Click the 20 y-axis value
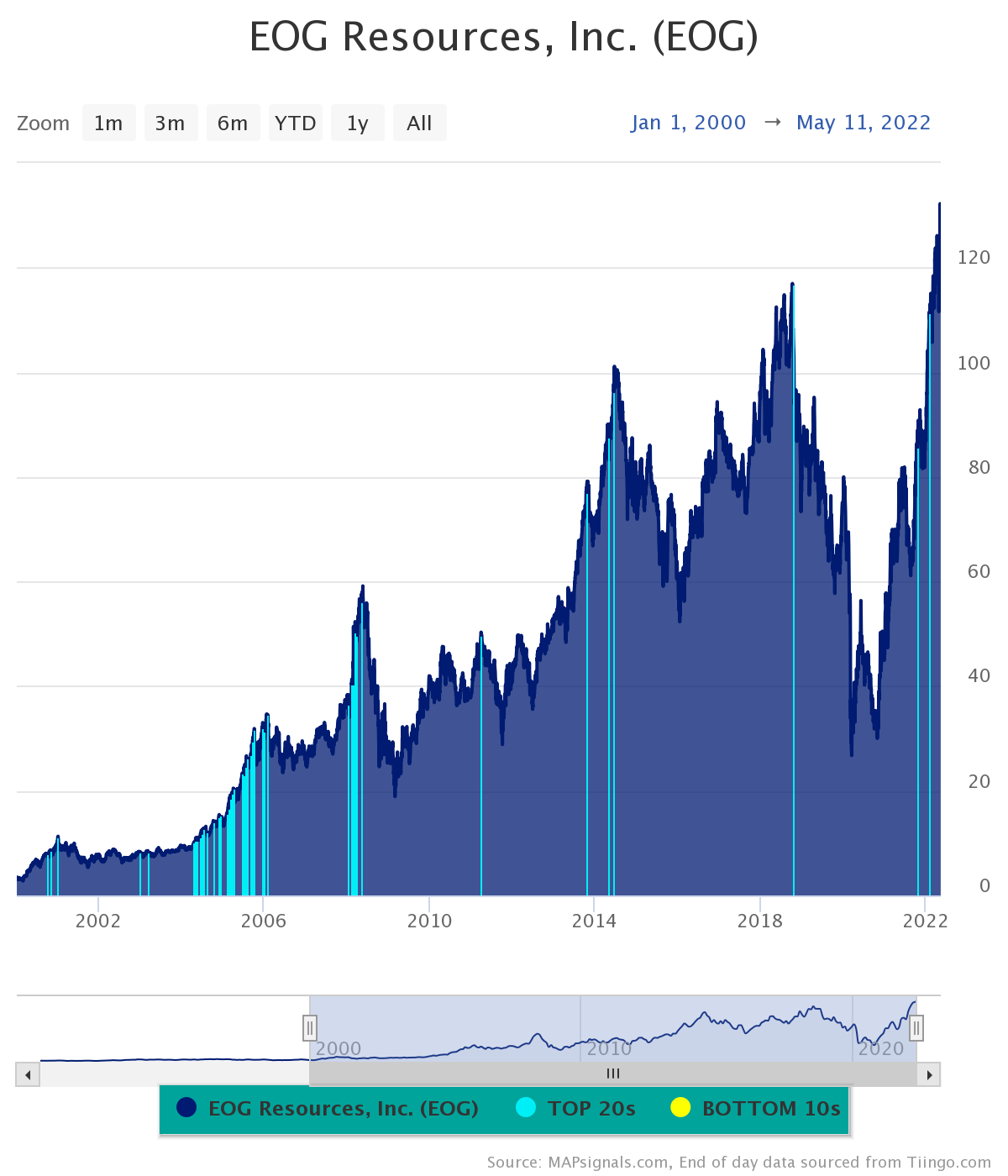Image resolution: width=1008 pixels, height=1176 pixels. pos(979,781)
